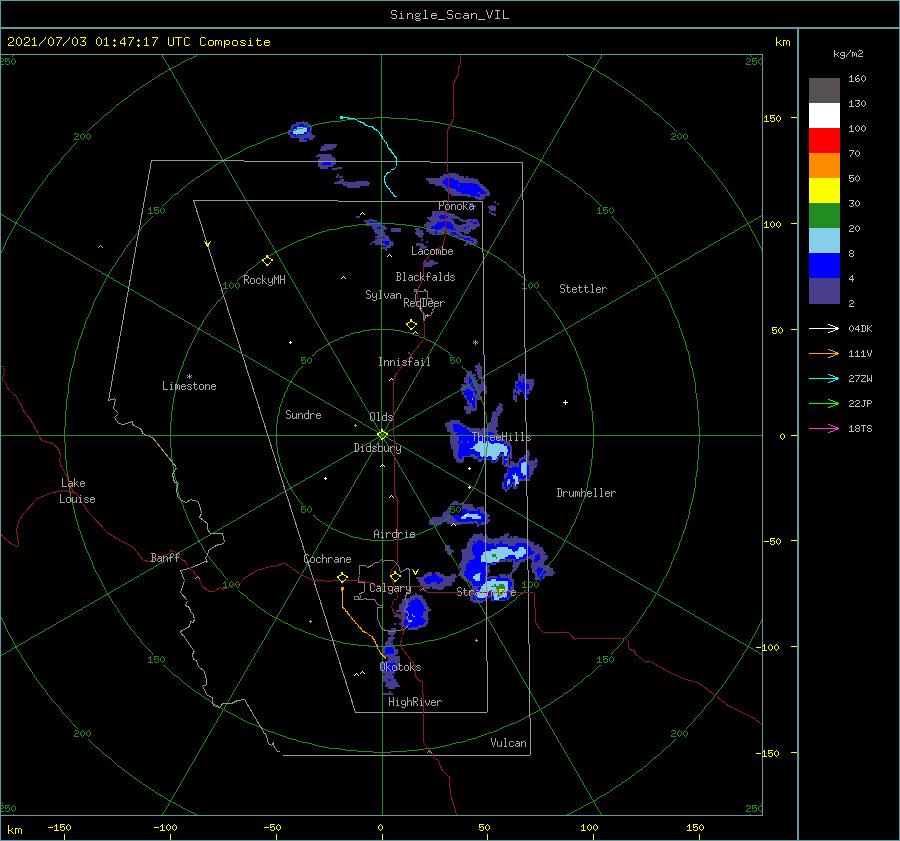900x841 pixels.
Task: Pick the light blue 20 kg/m2 swatch
Action: click(824, 241)
